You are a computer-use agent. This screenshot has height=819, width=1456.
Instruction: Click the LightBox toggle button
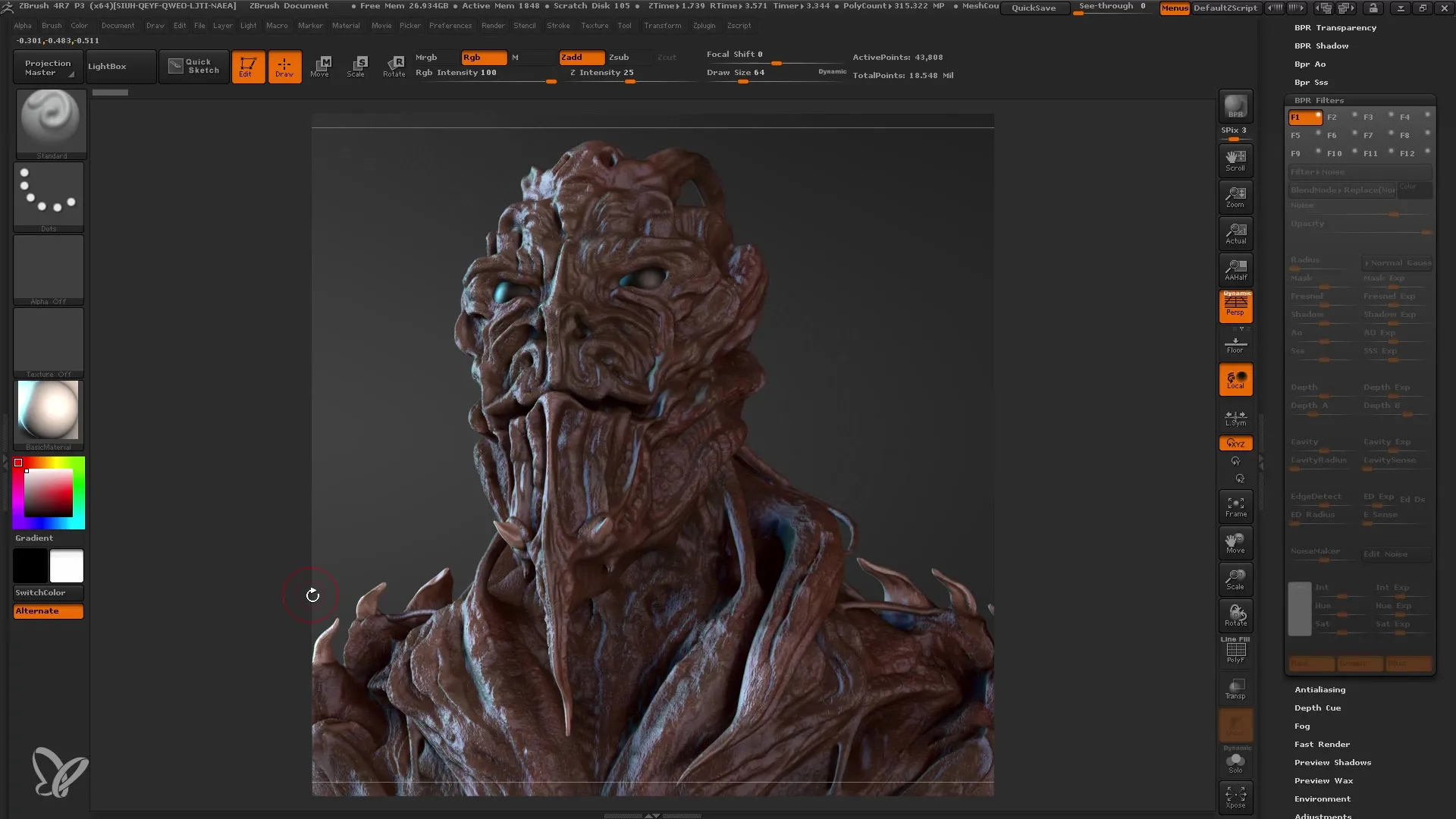(x=107, y=66)
